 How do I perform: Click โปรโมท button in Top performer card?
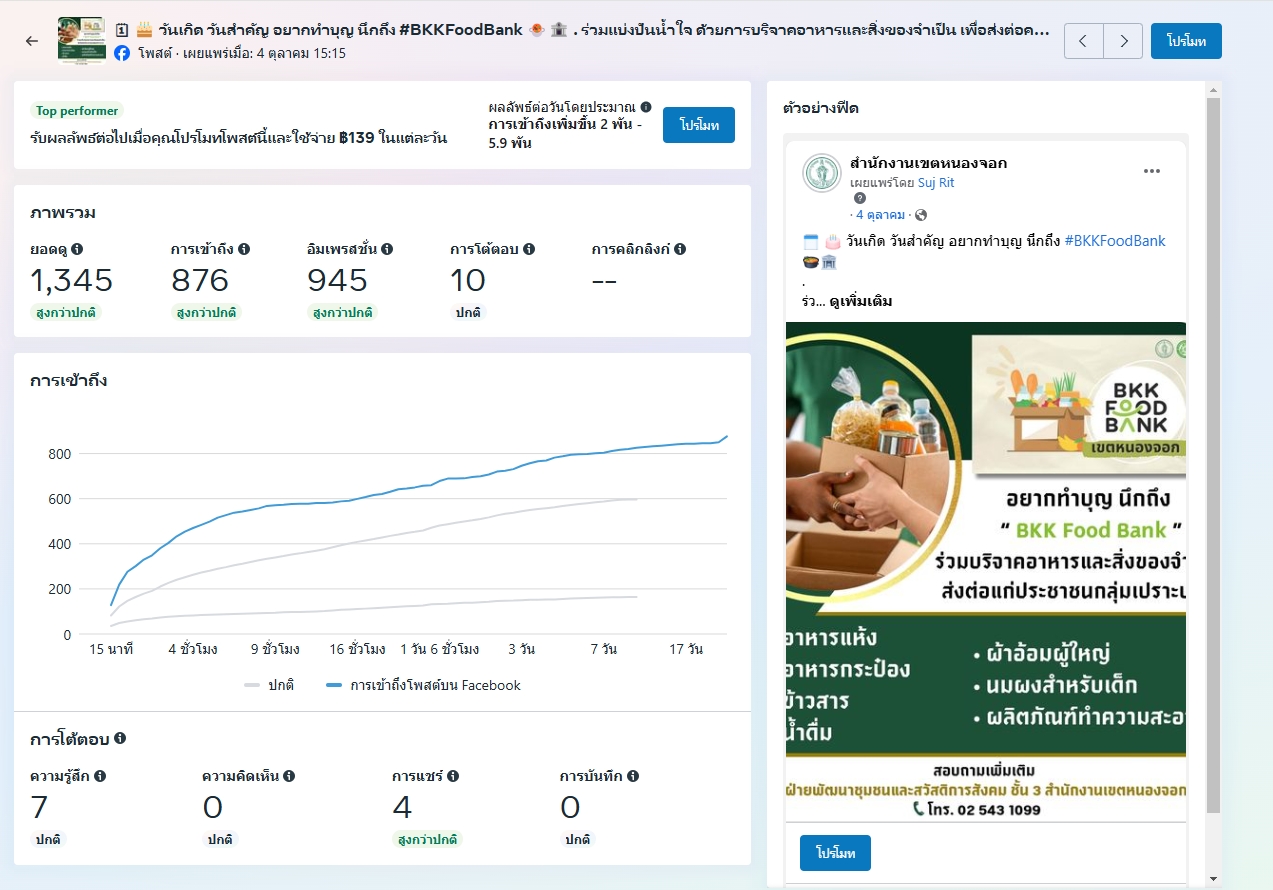(698, 125)
